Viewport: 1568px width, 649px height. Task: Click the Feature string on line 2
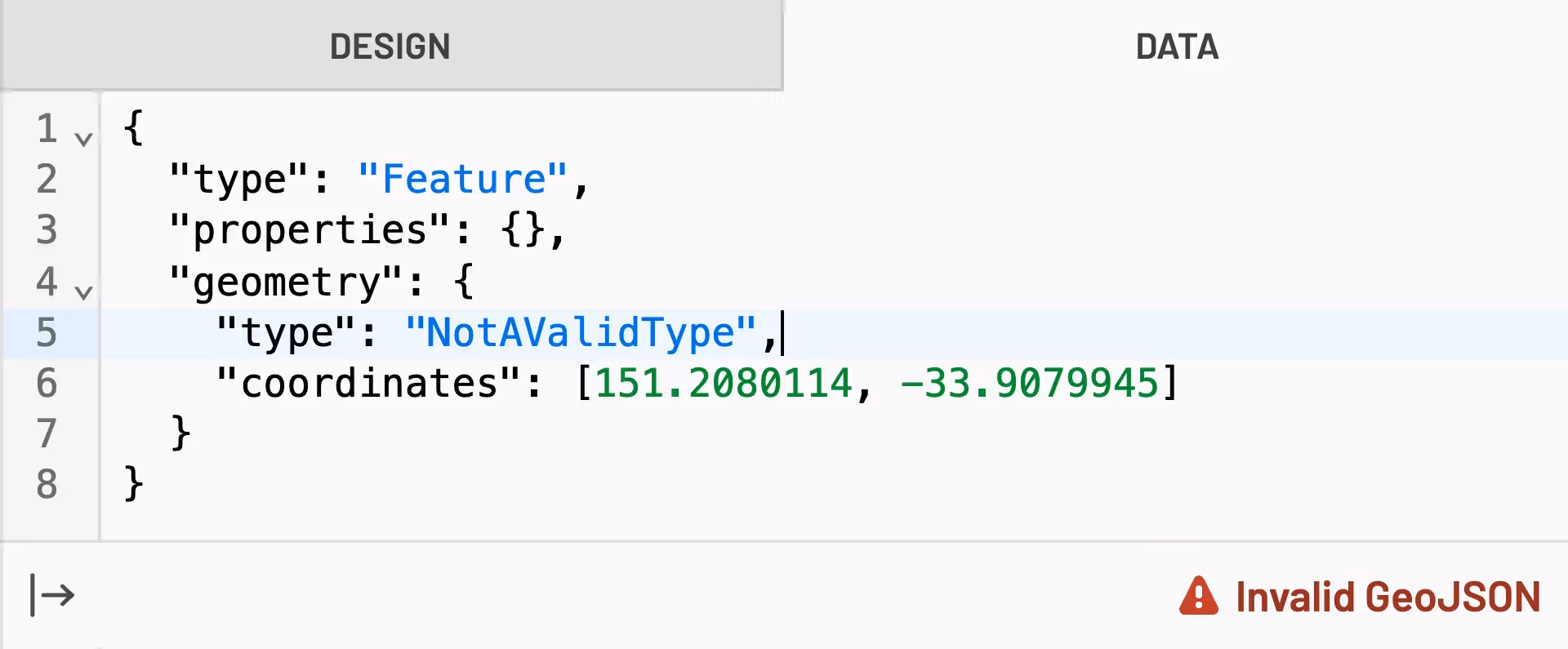[x=463, y=178]
